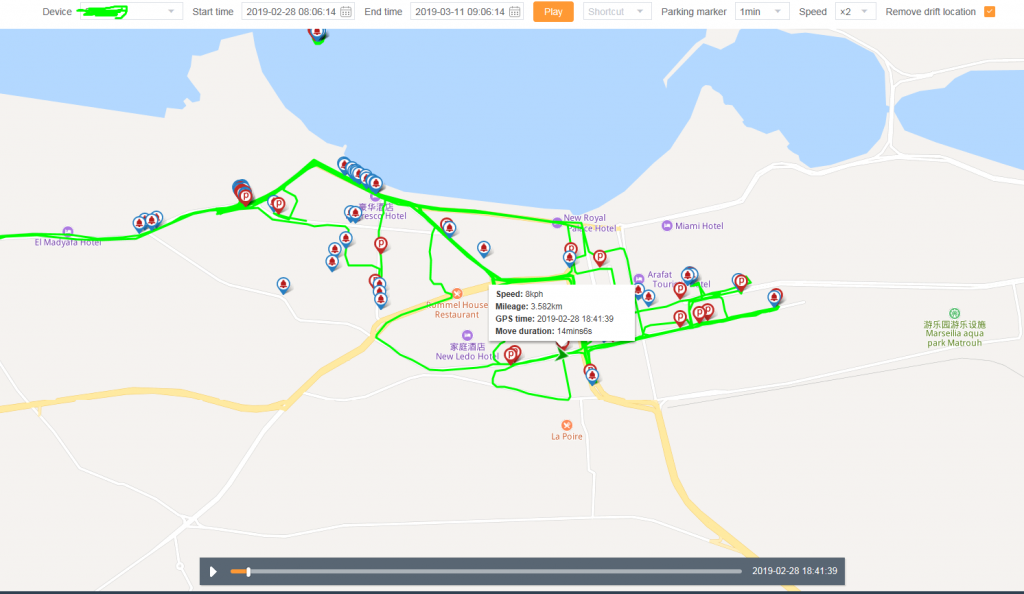Open the End time calendar picker icon
This screenshot has width=1024, height=594.
click(515, 12)
